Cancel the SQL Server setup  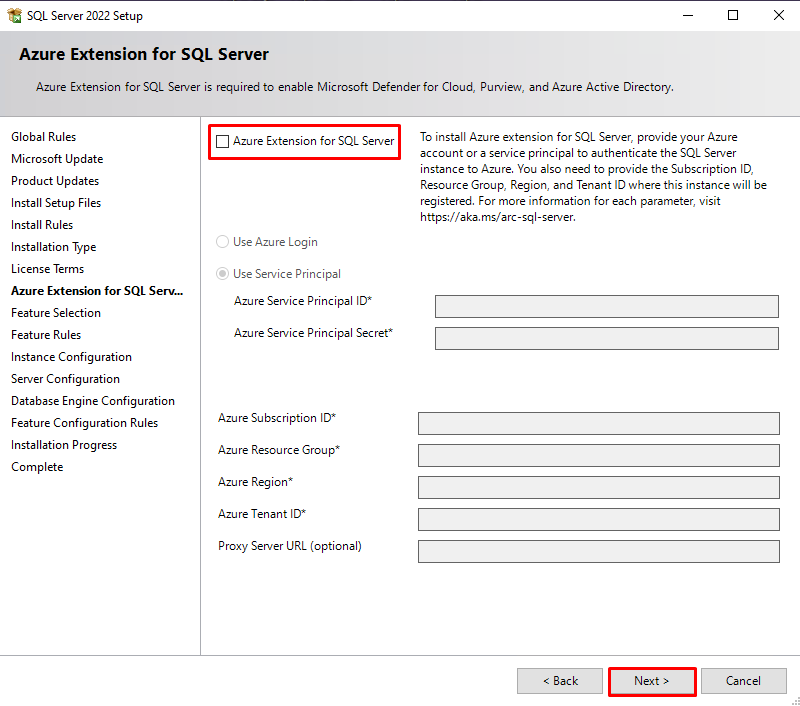(744, 681)
